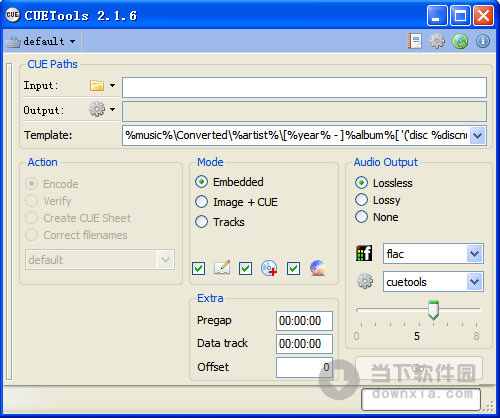The height and width of the screenshot is (418, 500).
Task: Click the colorful disc database icon
Action: (318, 268)
